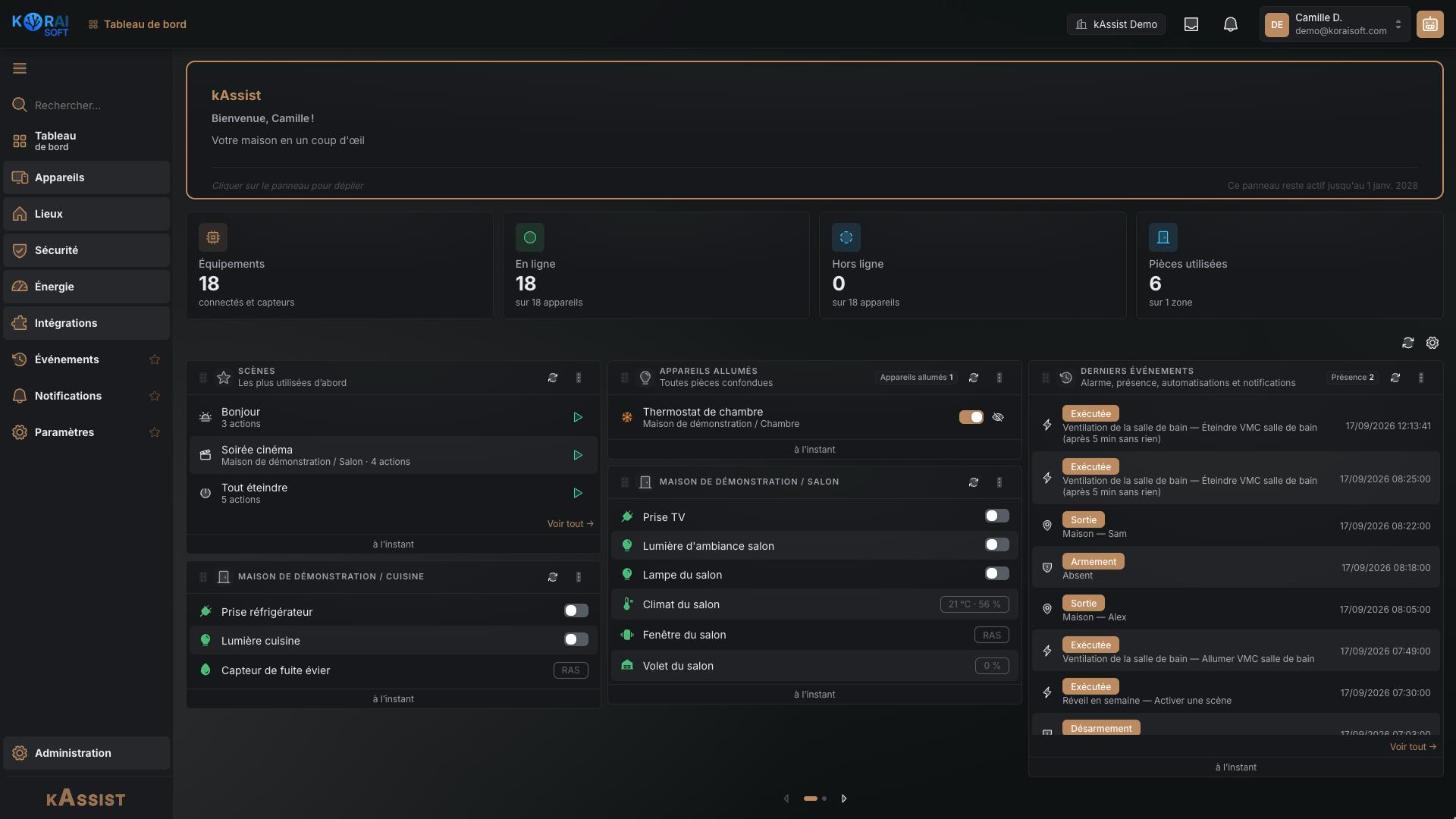Open the notifications bell in header

pos(1231,24)
